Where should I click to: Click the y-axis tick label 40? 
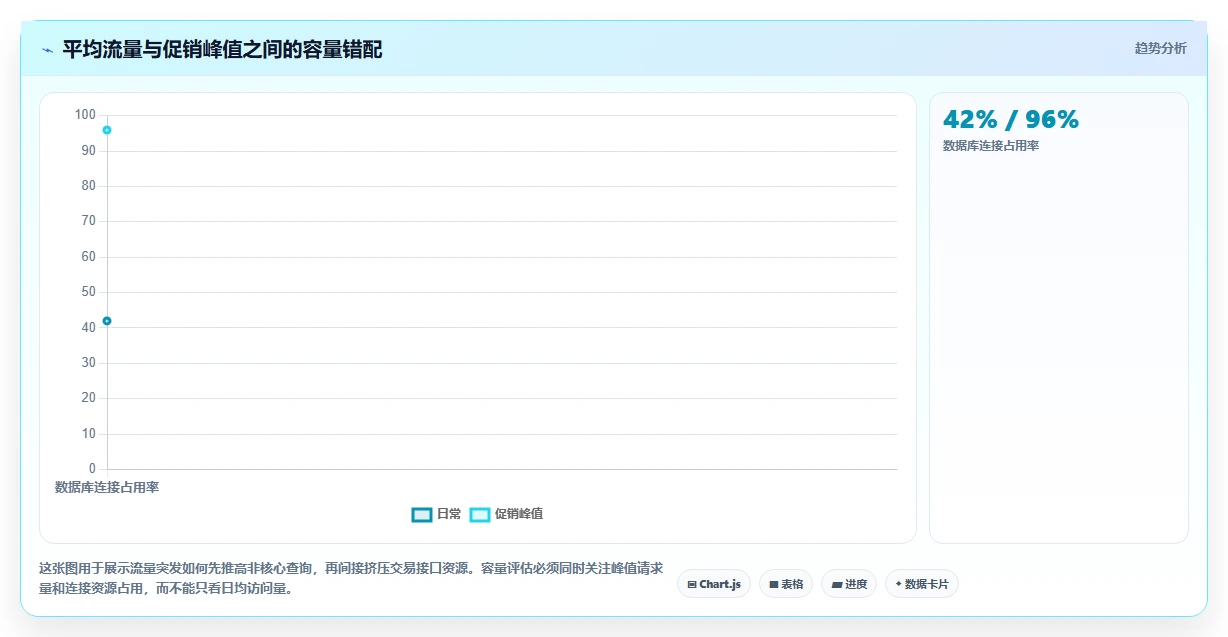[x=89, y=327]
